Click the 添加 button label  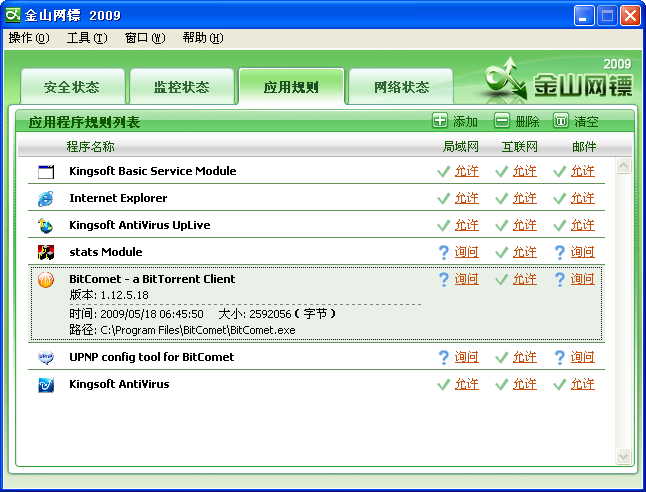coord(466,122)
